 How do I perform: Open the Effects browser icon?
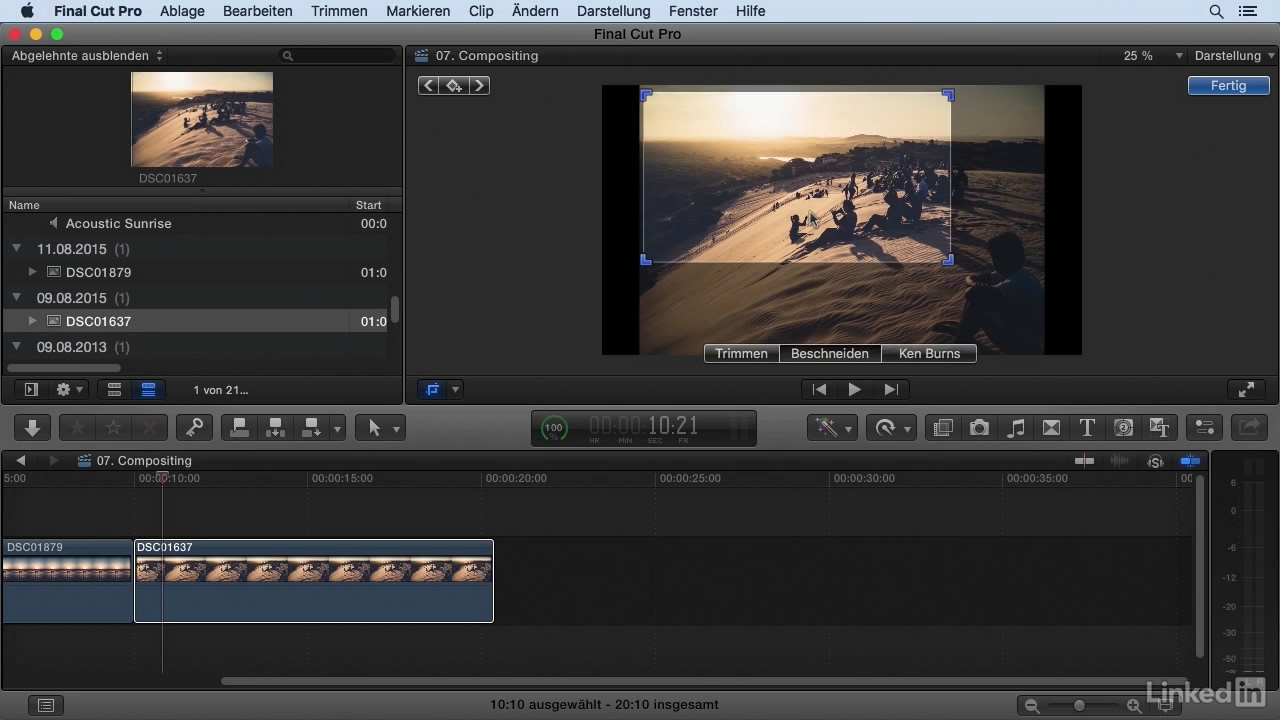click(x=943, y=428)
